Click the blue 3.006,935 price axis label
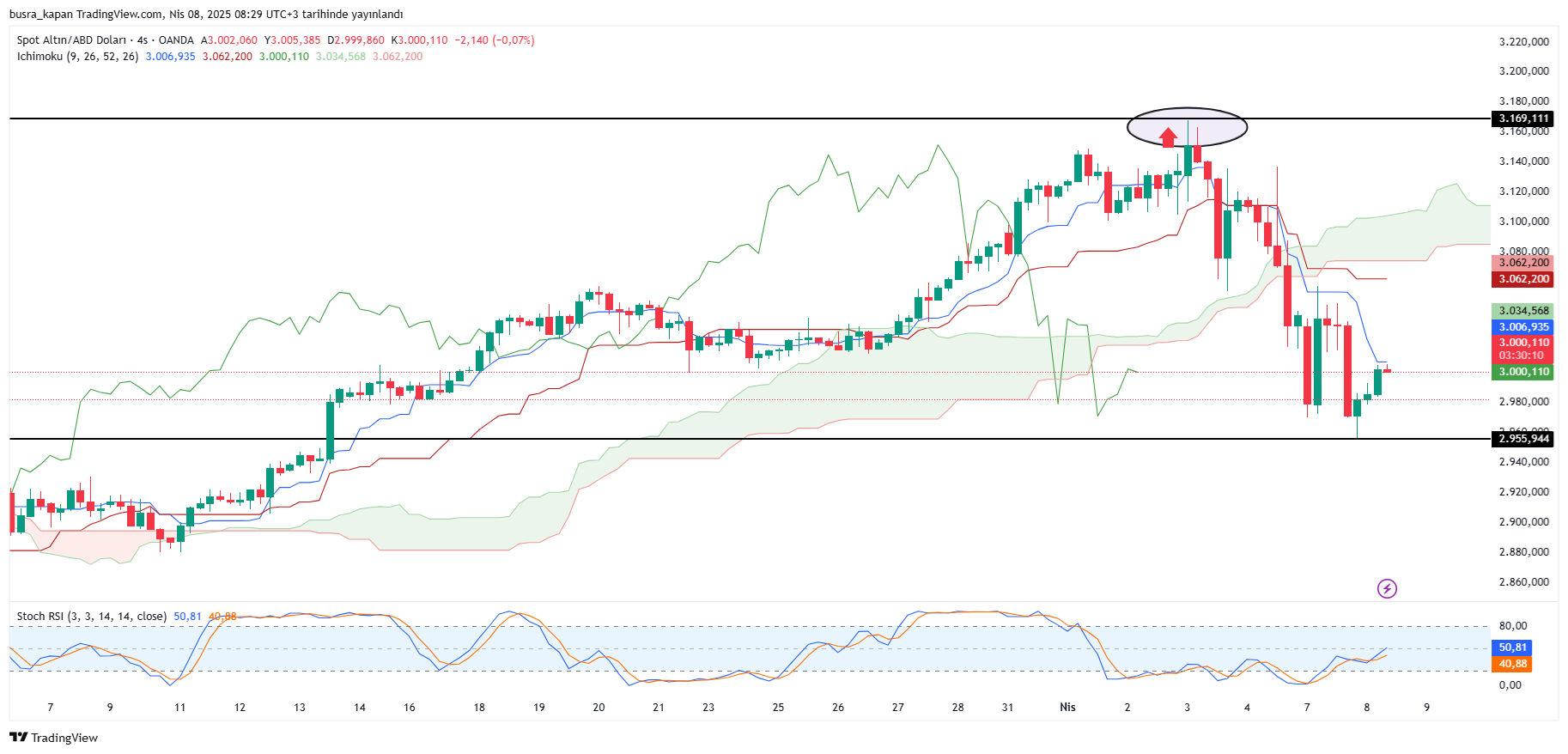This screenshot has width=1568, height=754. click(1522, 327)
